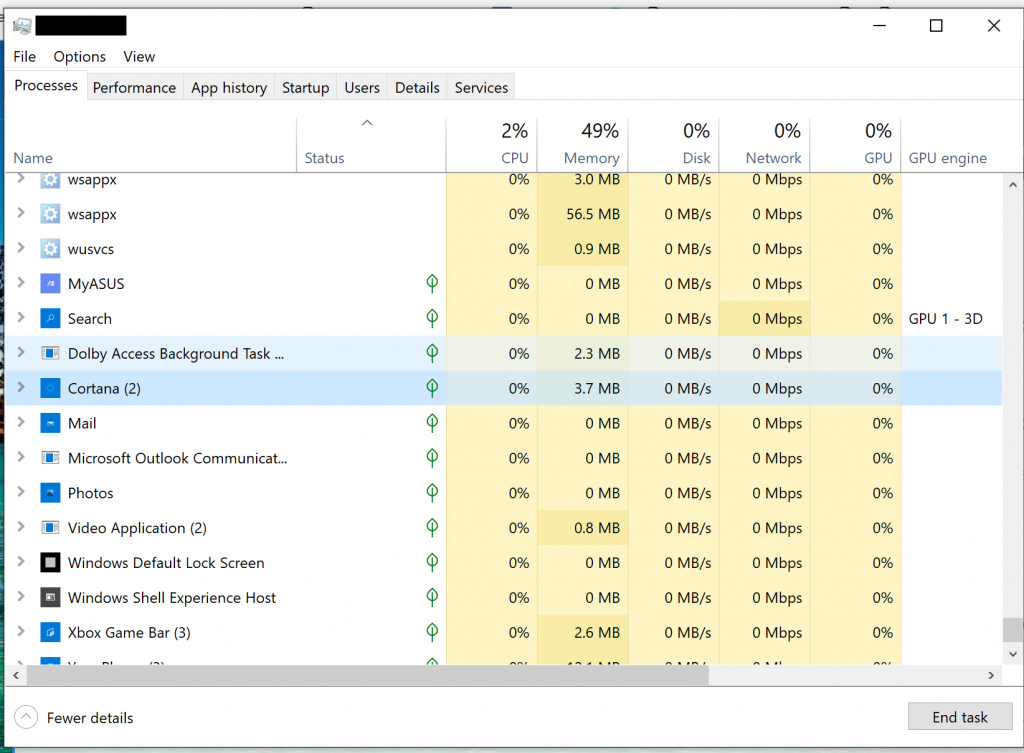Expand the Xbox Game Bar (3) group
Viewport: 1024px width, 753px height.
21,632
